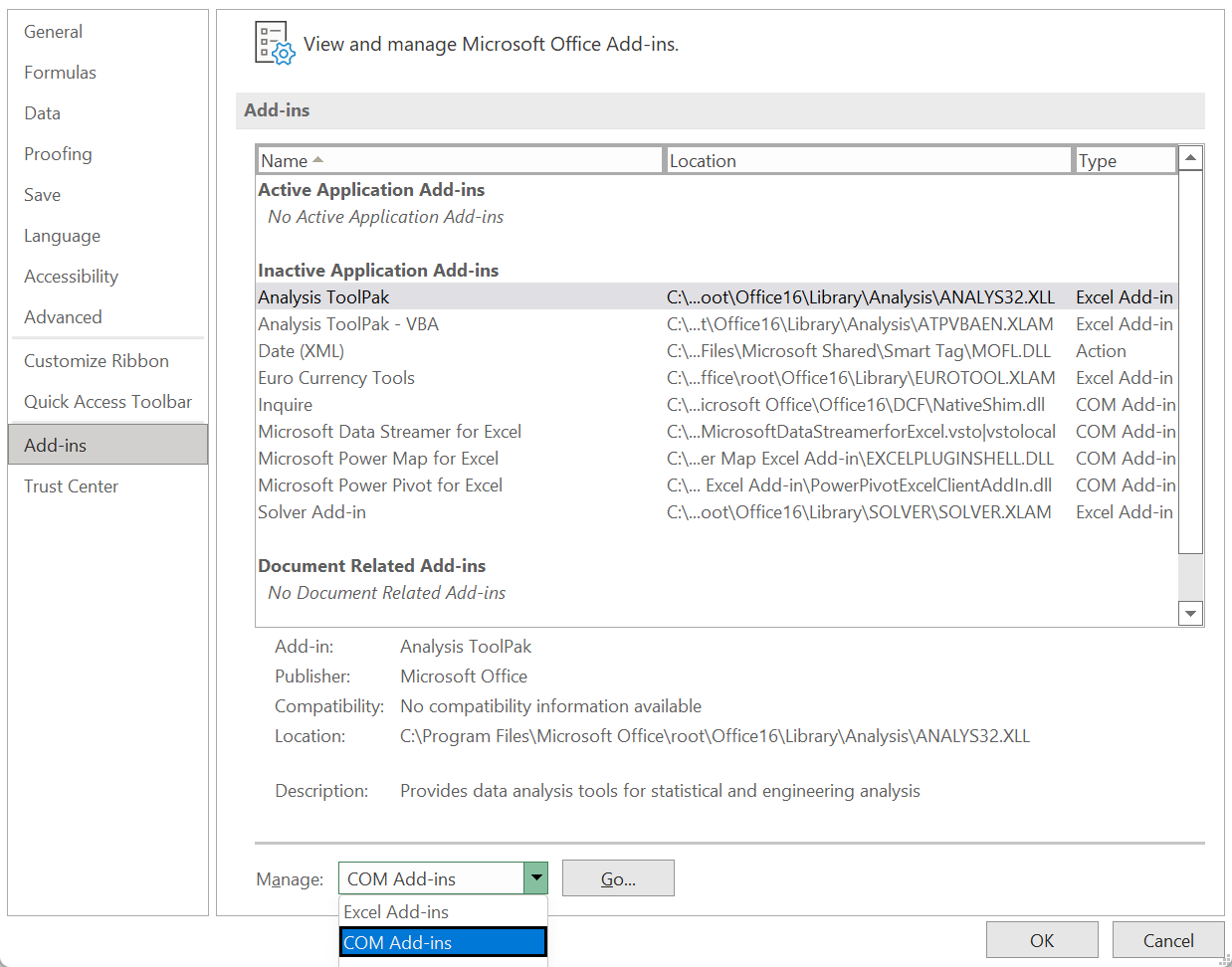
Task: Switch to the Customize Ribbon page
Action: point(96,360)
